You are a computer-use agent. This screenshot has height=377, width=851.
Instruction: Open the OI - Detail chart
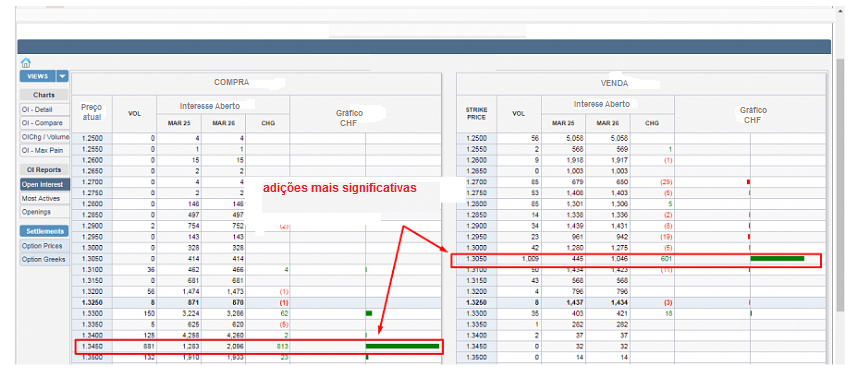tap(45, 110)
